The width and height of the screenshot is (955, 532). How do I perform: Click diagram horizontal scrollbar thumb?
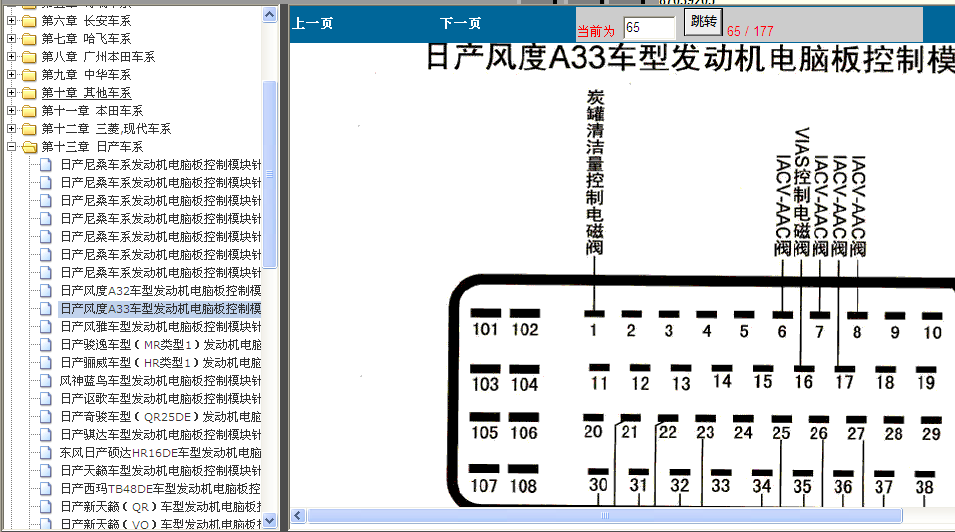tap(605, 516)
